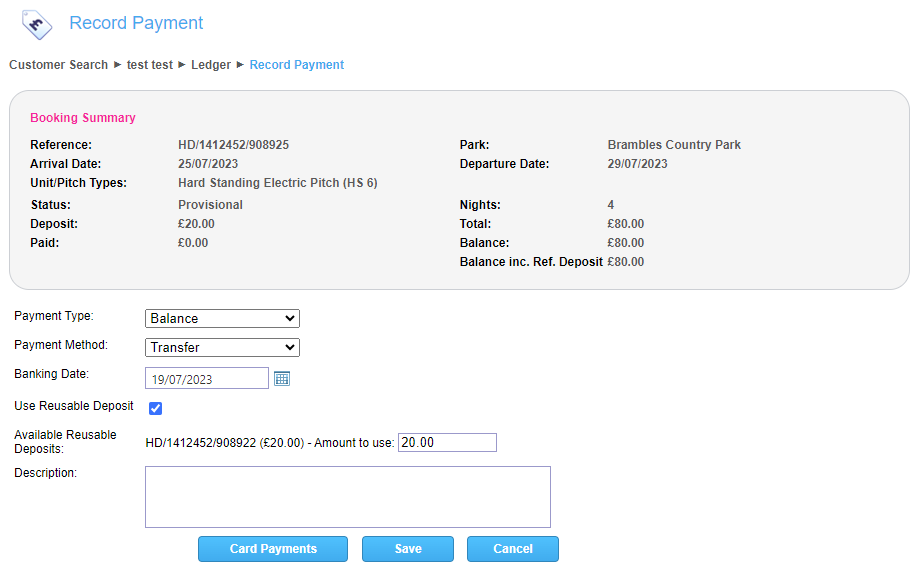
Task: Open the calendar picker next to Banking Date
Action: pyautogui.click(x=282, y=378)
